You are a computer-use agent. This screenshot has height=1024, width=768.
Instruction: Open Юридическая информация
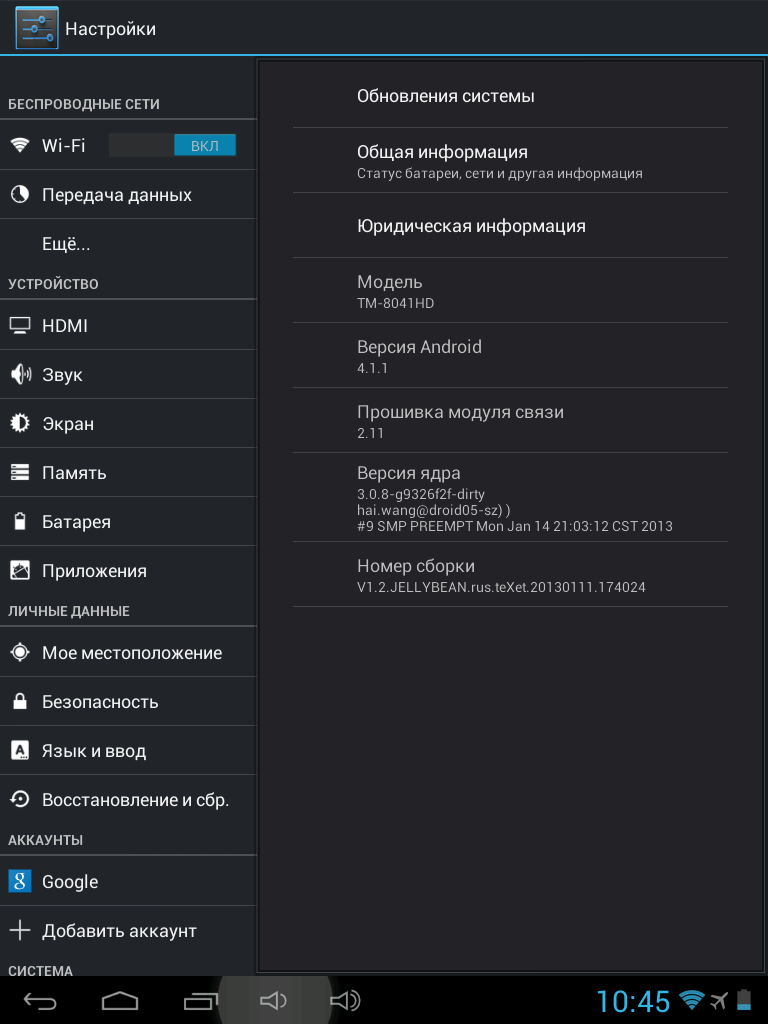(x=510, y=226)
